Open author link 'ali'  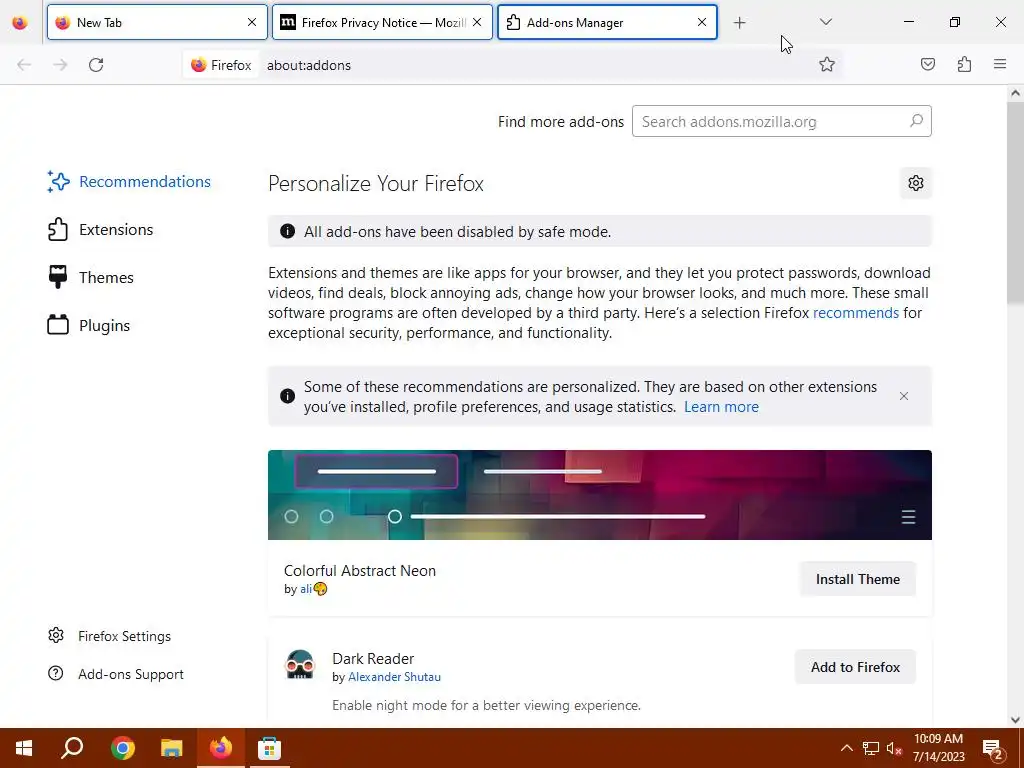click(306, 589)
